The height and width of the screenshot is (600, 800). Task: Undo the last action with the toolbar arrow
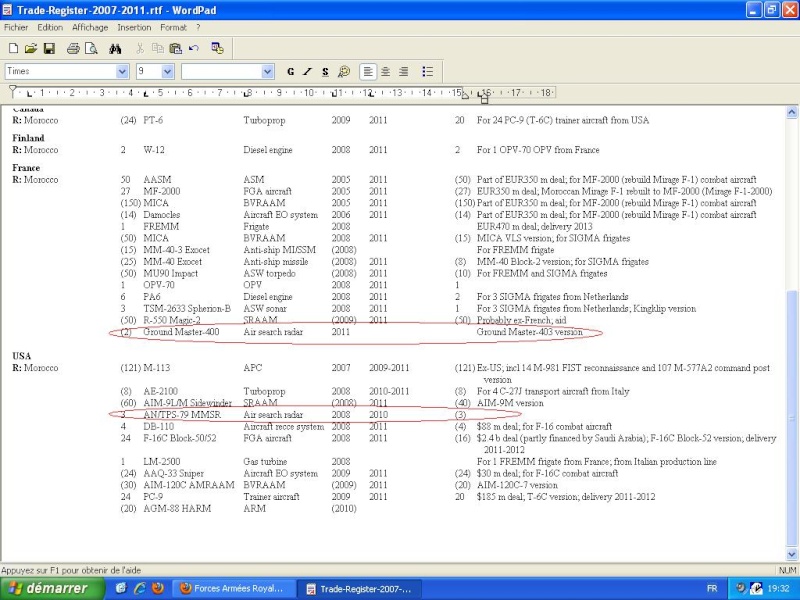click(194, 48)
